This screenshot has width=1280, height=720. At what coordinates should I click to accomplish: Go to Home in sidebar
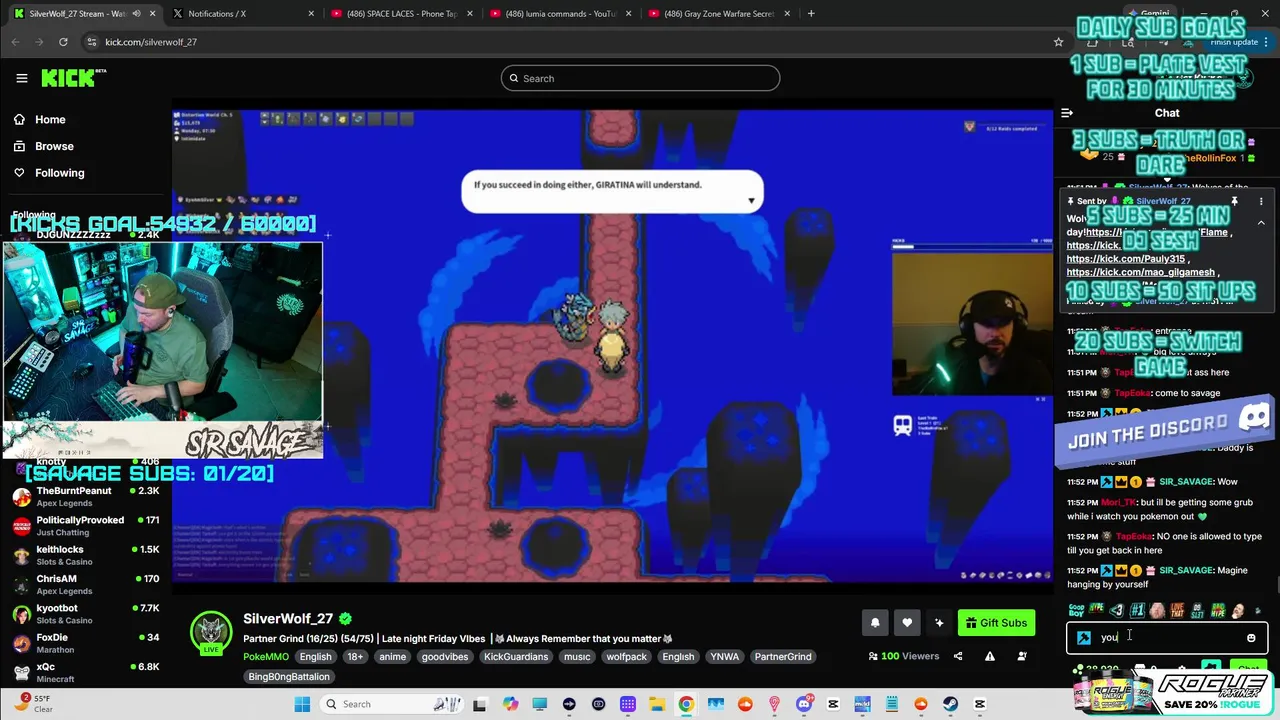pyautogui.click(x=50, y=119)
